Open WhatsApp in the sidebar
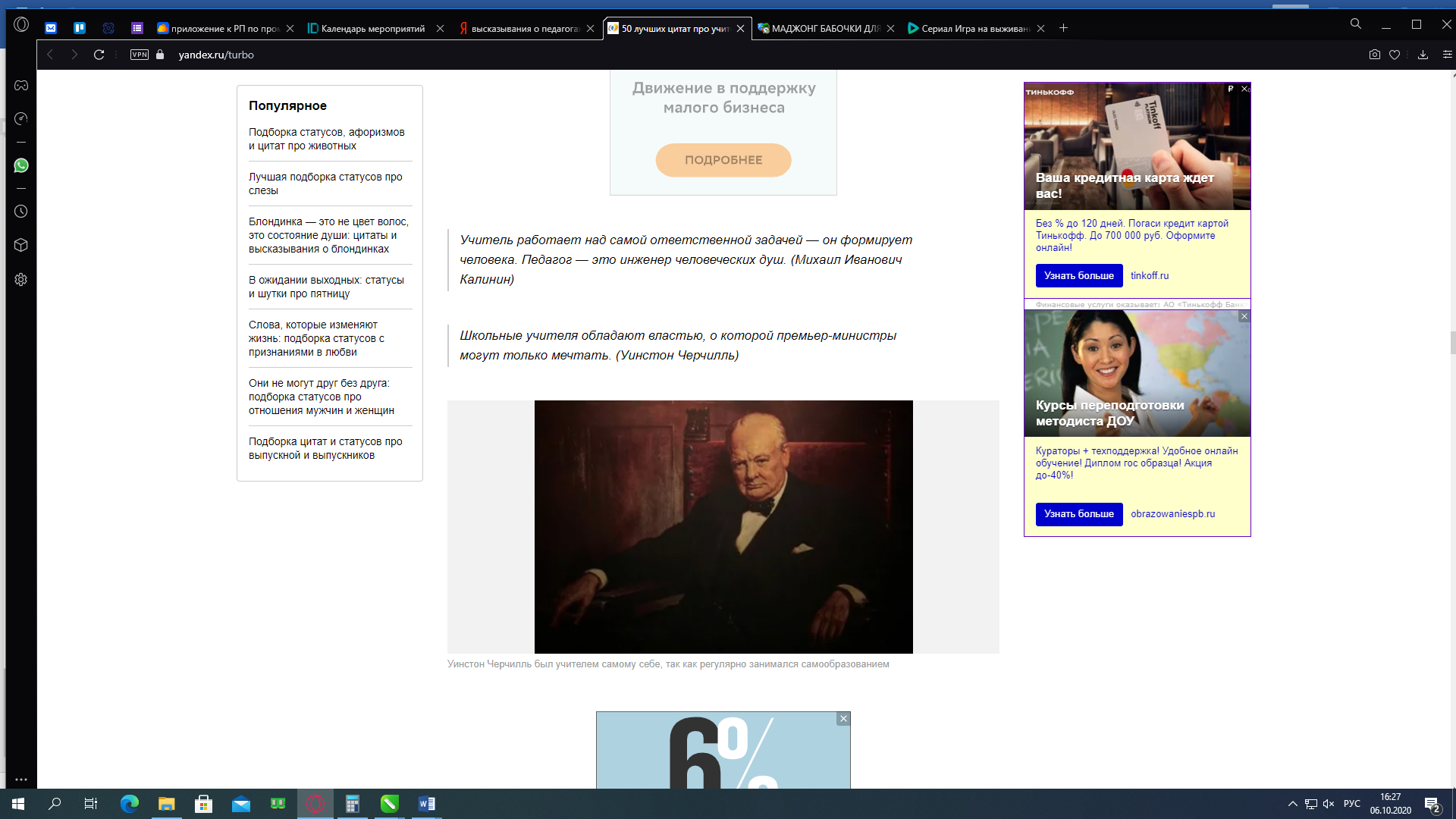 pyautogui.click(x=21, y=165)
